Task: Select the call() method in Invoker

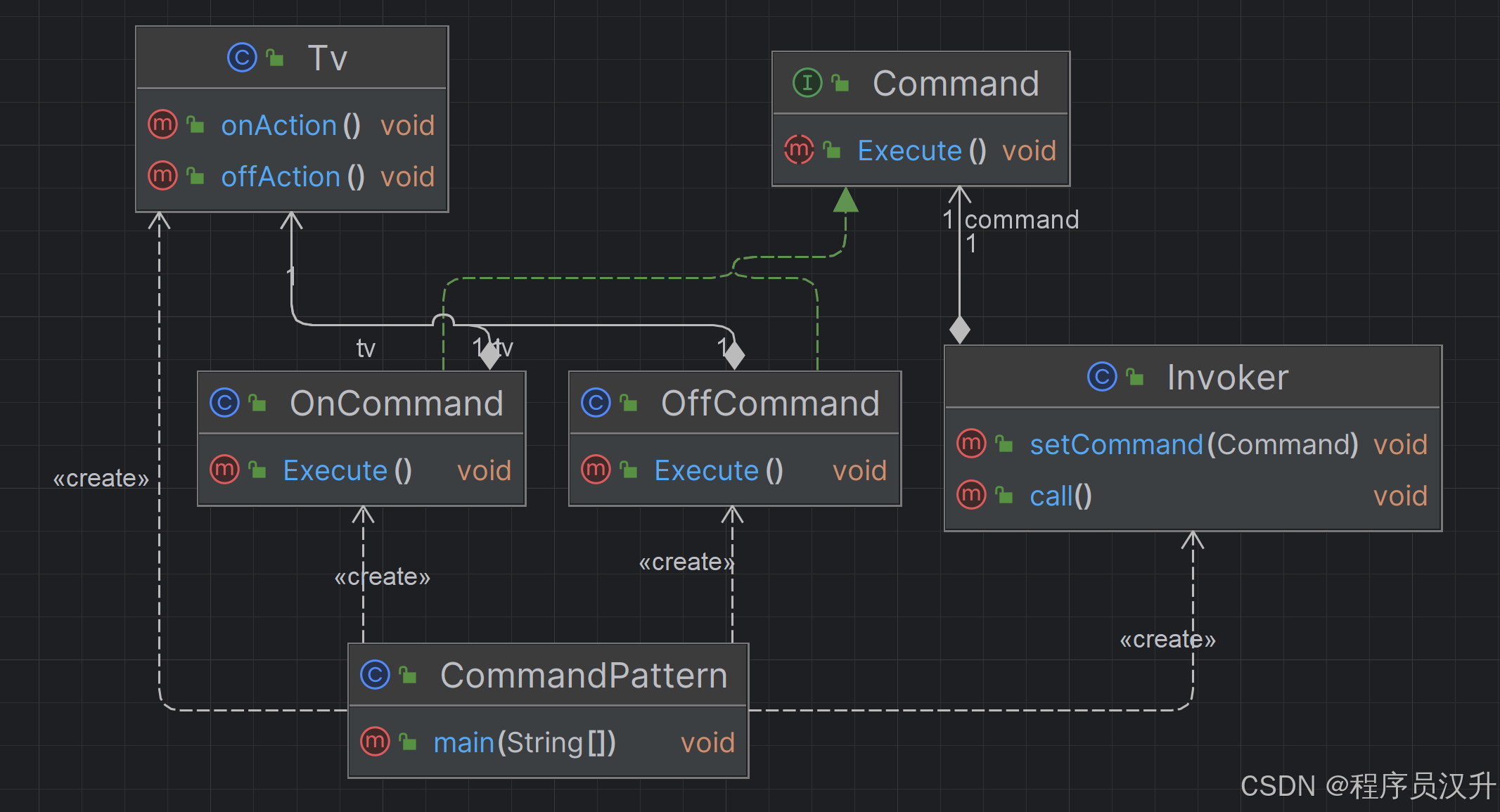Action: 1060,496
